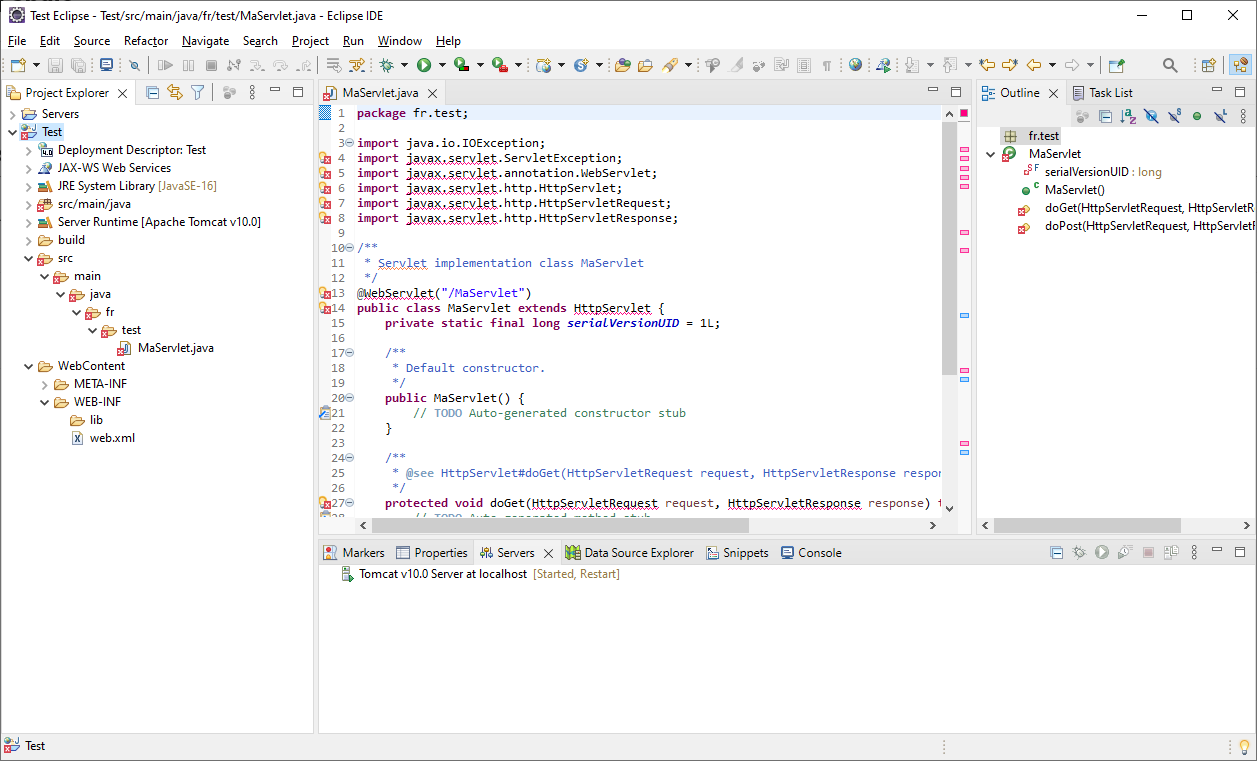The image size is (1257, 761).
Task: Toggle Link with Editor in Project Explorer
Action: pos(175,92)
